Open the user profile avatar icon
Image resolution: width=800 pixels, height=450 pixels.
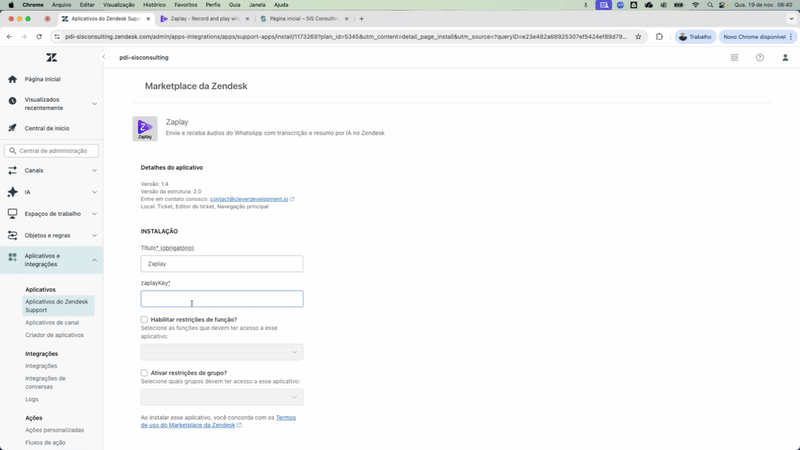[x=785, y=58]
